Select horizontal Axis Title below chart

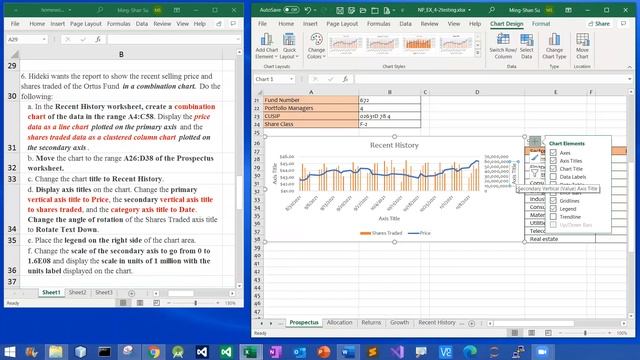(389, 218)
